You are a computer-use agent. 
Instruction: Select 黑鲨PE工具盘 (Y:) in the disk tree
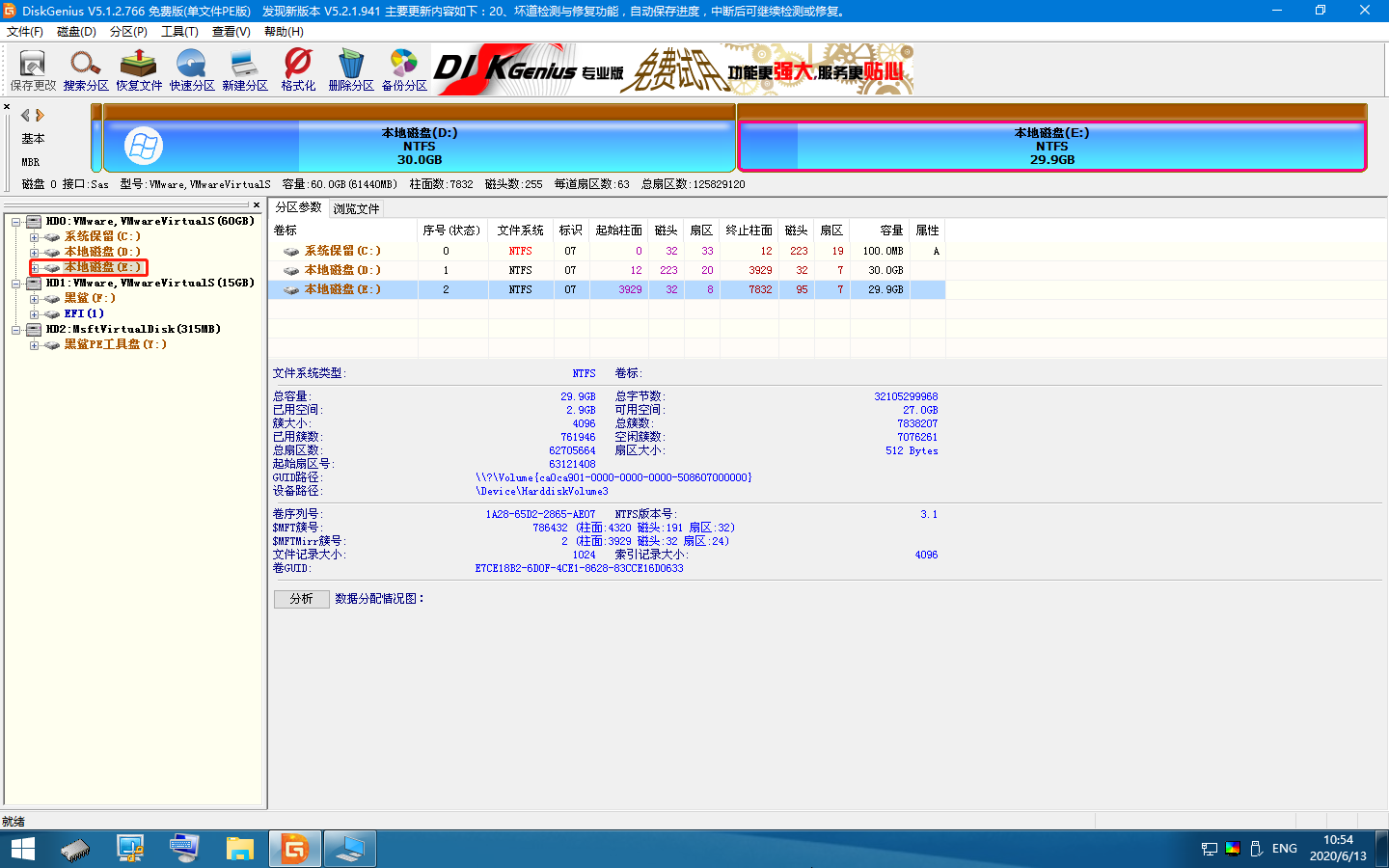click(x=115, y=344)
